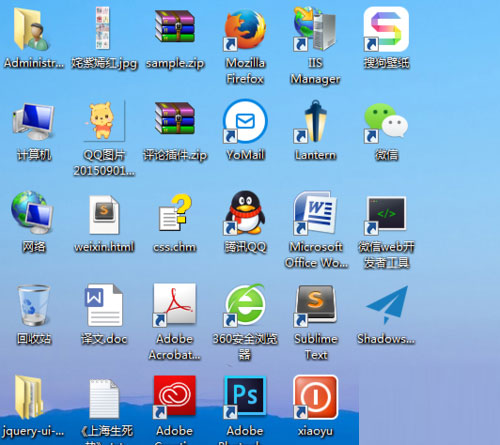500x445 pixels.
Task: Click the "Lantern" label text
Action: 315,155
